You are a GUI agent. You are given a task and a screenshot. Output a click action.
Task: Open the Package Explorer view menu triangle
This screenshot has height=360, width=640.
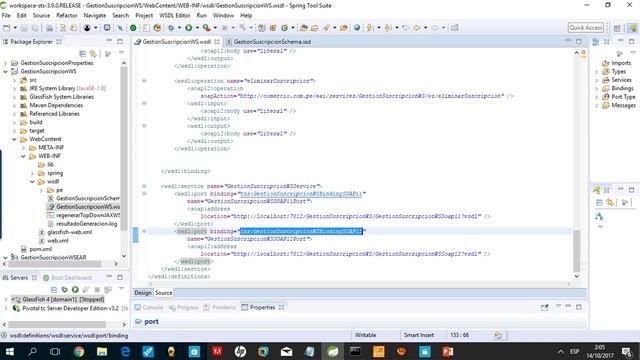click(121, 53)
